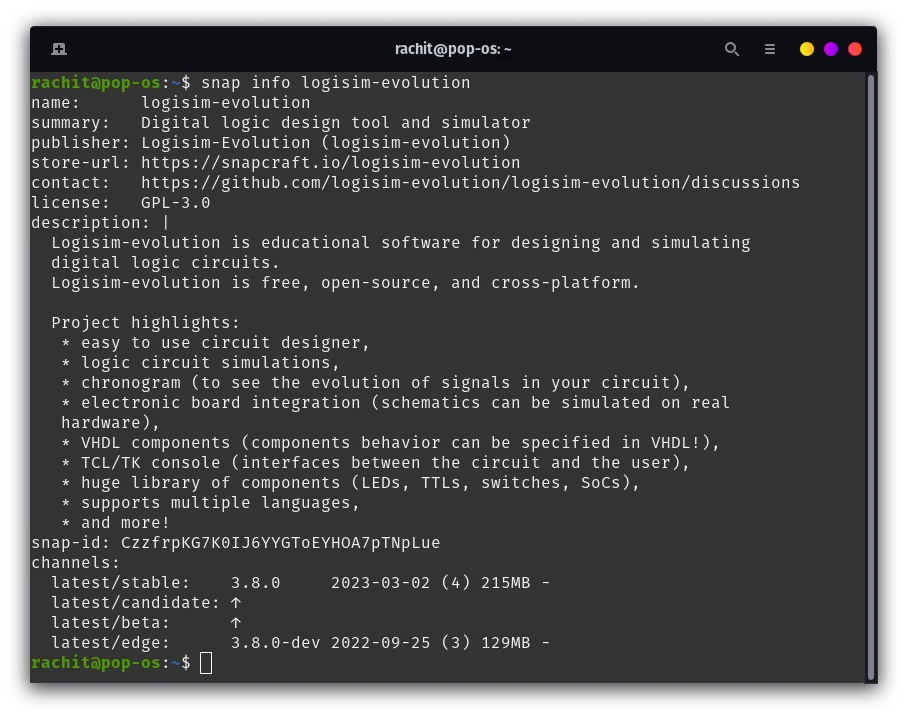Click the latest/candidate up arrow
The width and height of the screenshot is (907, 717).
click(235, 603)
